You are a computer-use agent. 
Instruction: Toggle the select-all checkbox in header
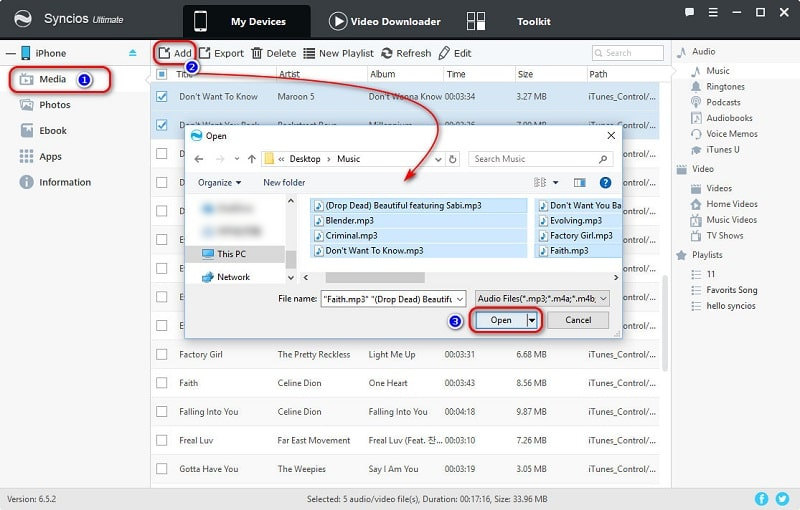(162, 74)
